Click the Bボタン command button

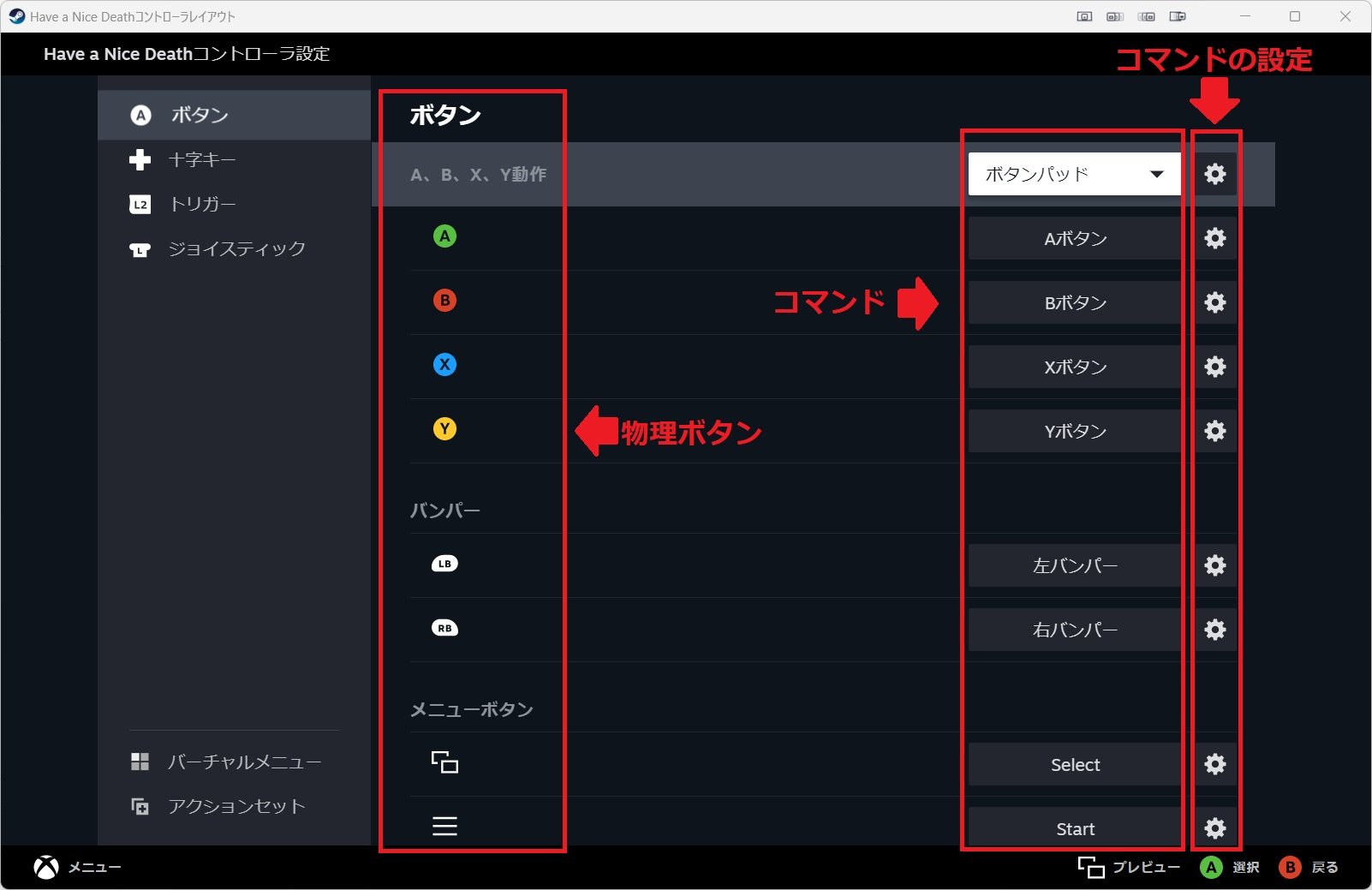click(x=1074, y=302)
